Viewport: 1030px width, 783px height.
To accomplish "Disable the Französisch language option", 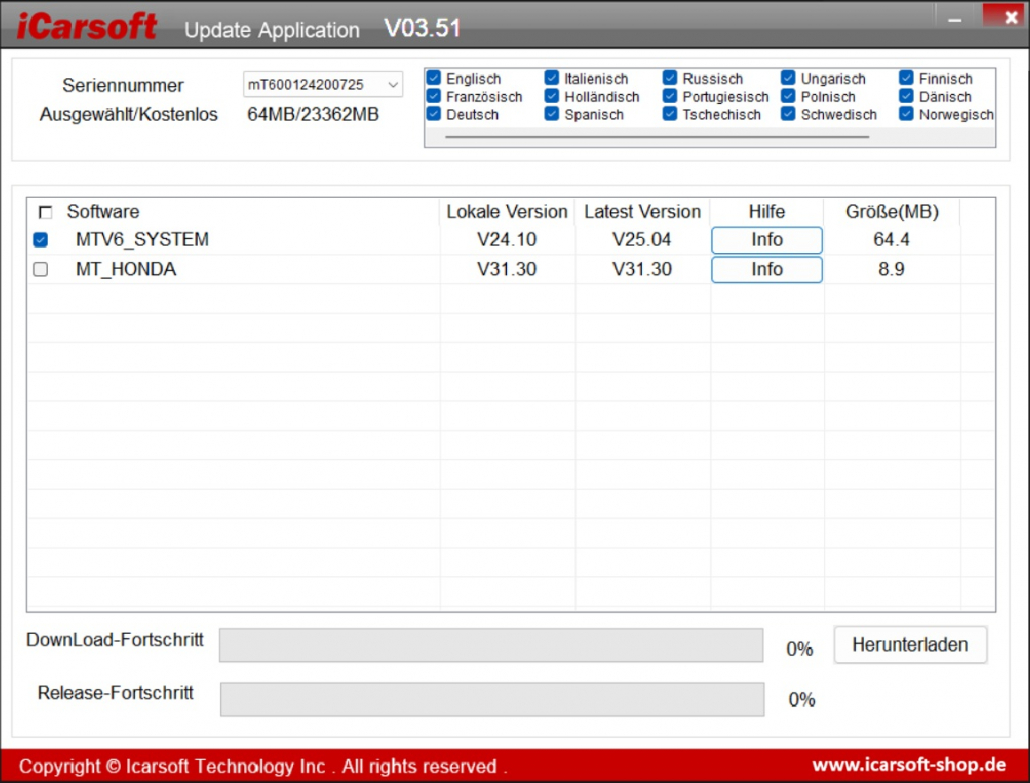I will pyautogui.click(x=434, y=96).
